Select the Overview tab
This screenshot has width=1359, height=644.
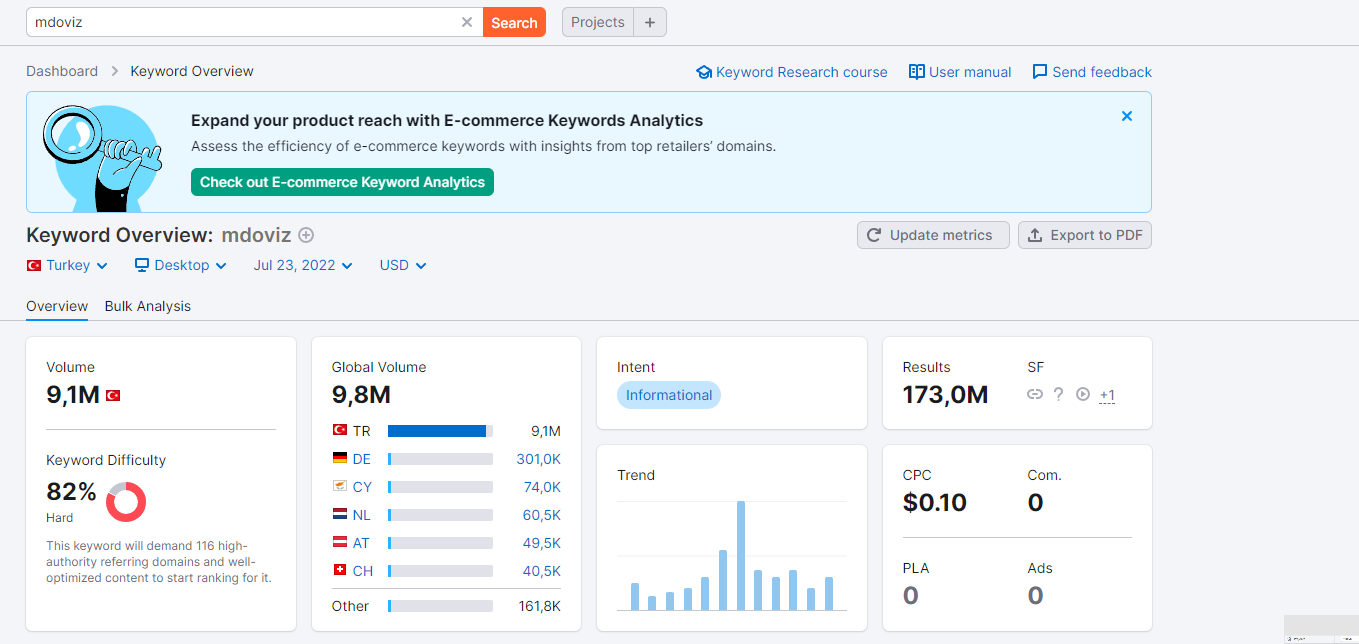57,306
